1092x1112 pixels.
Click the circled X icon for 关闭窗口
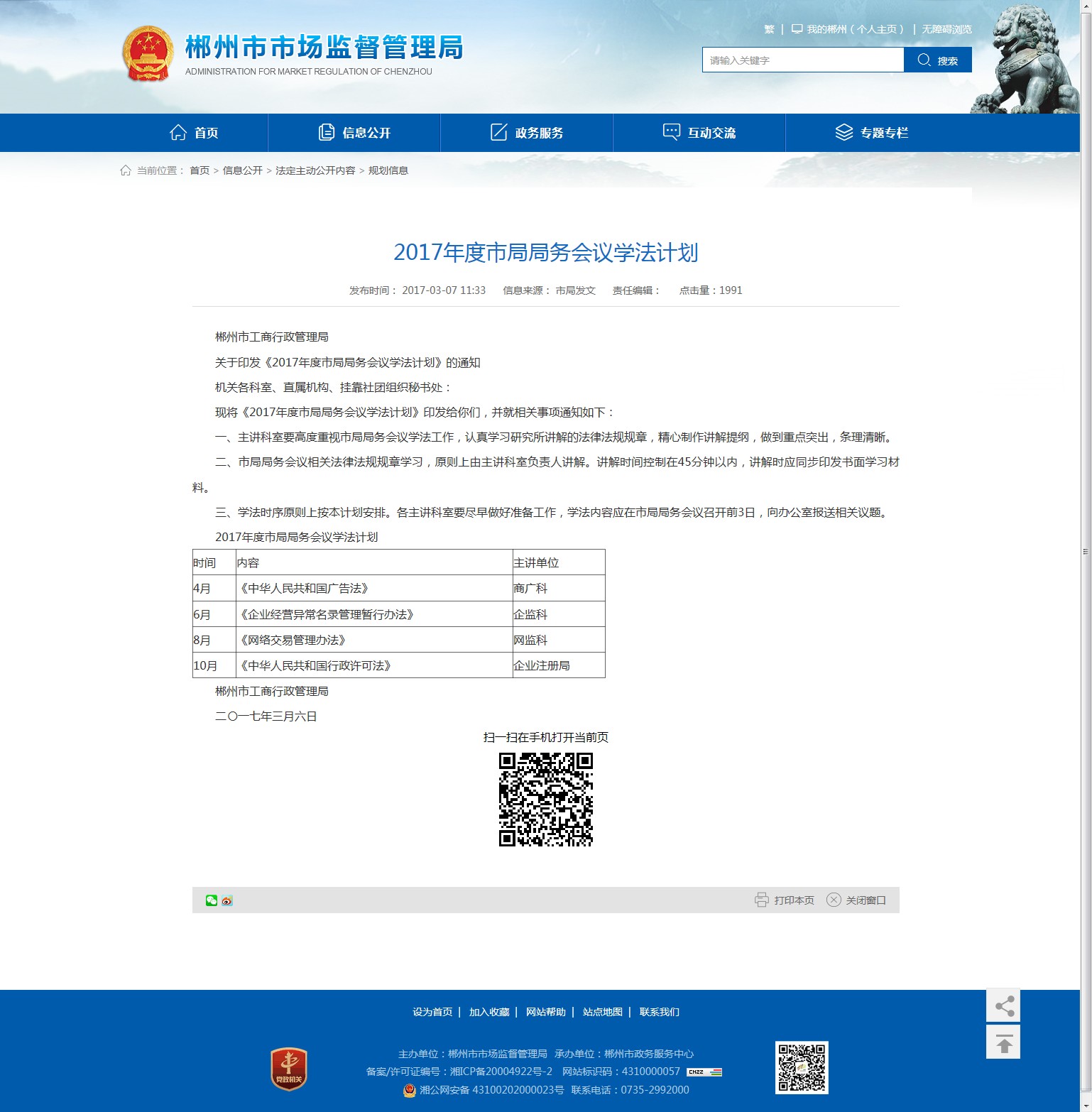pyautogui.click(x=834, y=900)
